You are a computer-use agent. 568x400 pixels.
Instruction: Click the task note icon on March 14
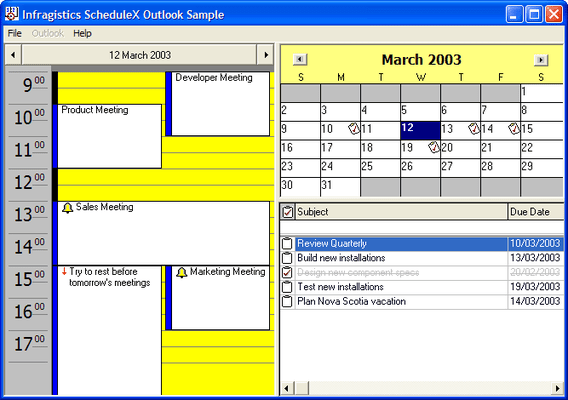(514, 129)
